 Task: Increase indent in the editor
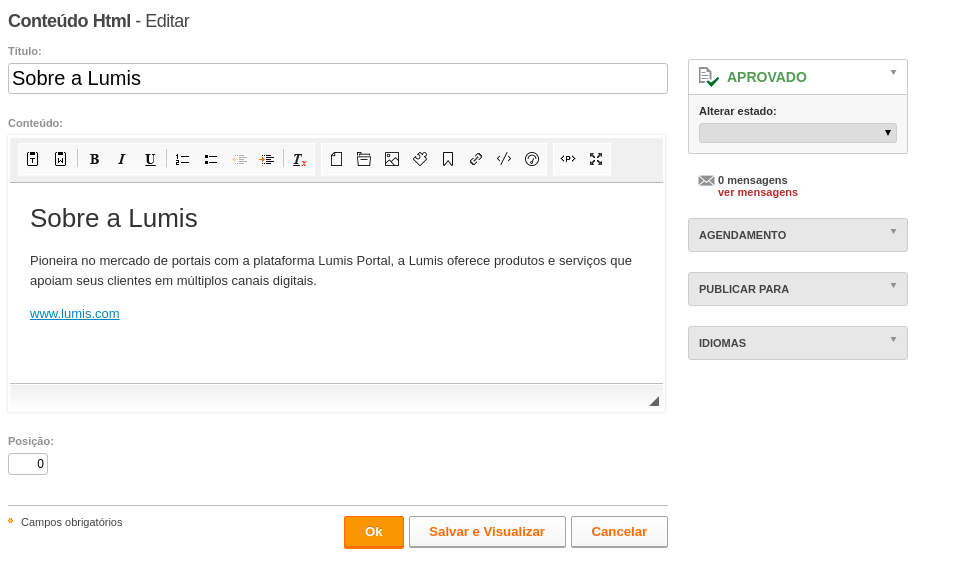coord(267,159)
